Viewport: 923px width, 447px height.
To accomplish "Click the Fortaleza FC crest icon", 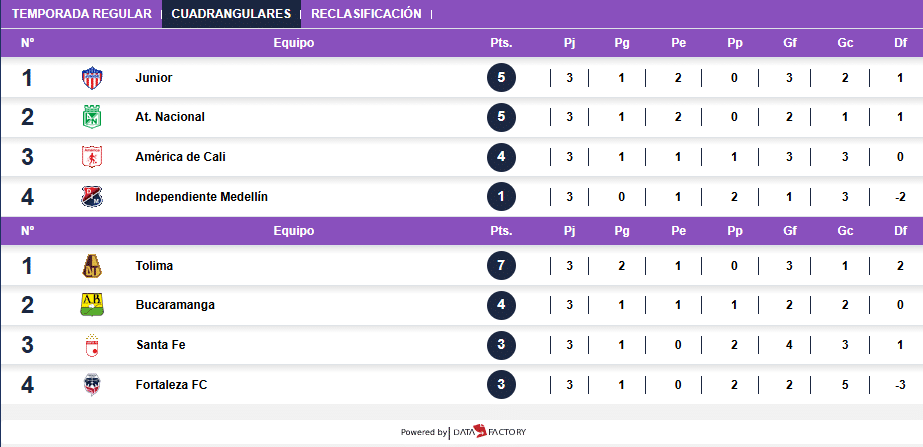I will coord(92,385).
